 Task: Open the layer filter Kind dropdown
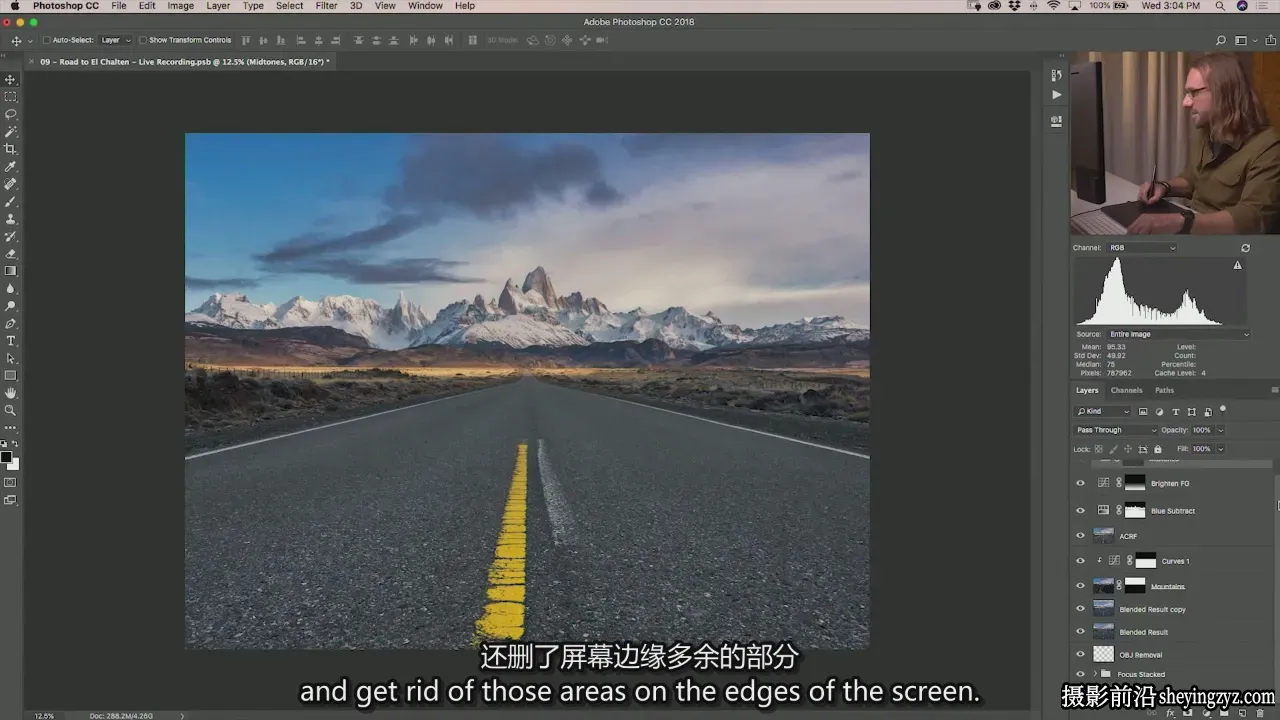[1104, 411]
